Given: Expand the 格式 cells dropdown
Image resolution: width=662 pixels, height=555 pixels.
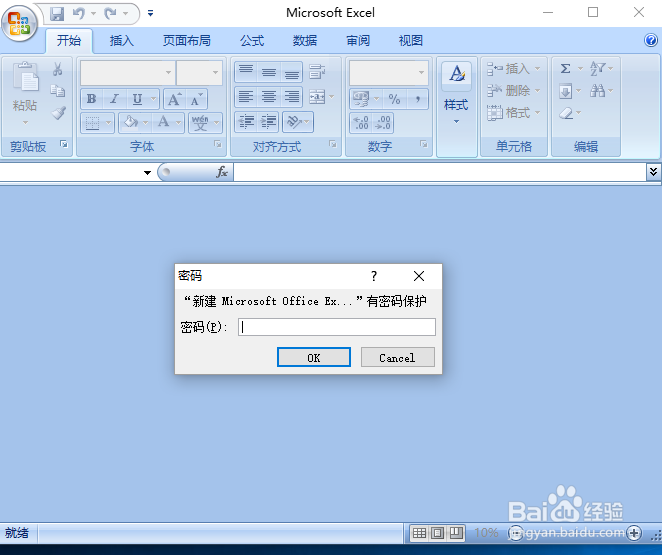Looking at the screenshot, I should click(537, 113).
